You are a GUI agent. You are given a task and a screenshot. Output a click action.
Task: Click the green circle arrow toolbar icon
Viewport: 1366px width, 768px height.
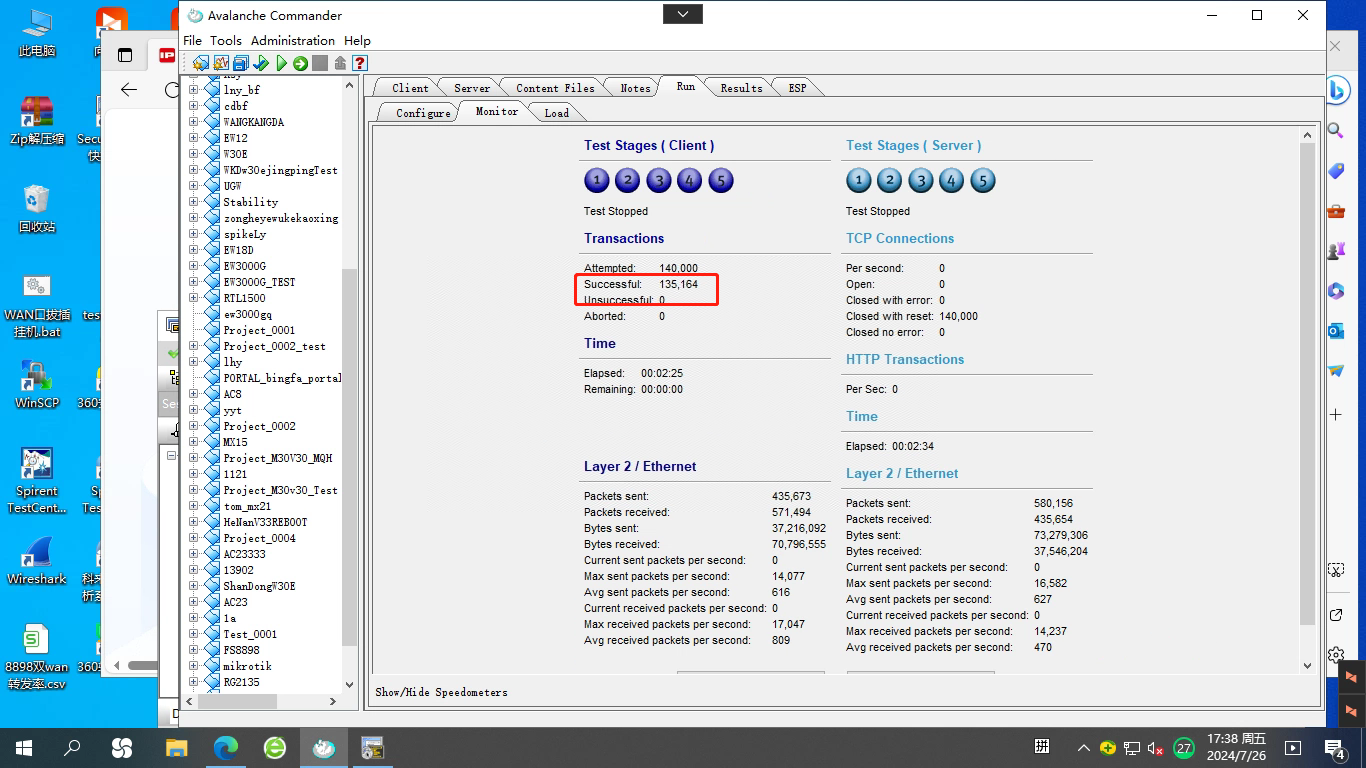(300, 63)
